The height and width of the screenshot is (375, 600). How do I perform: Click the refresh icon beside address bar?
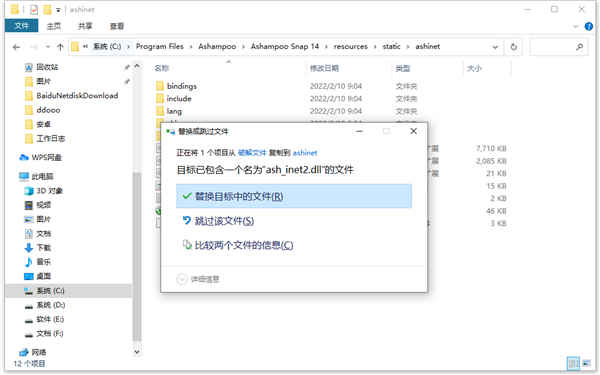(x=514, y=47)
